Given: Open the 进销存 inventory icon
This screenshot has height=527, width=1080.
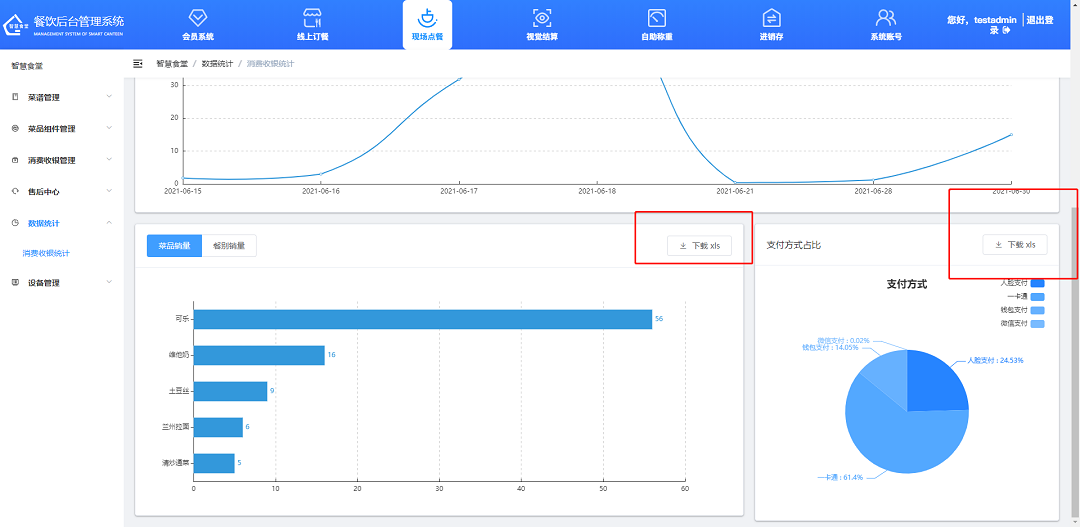Looking at the screenshot, I should tap(771, 18).
